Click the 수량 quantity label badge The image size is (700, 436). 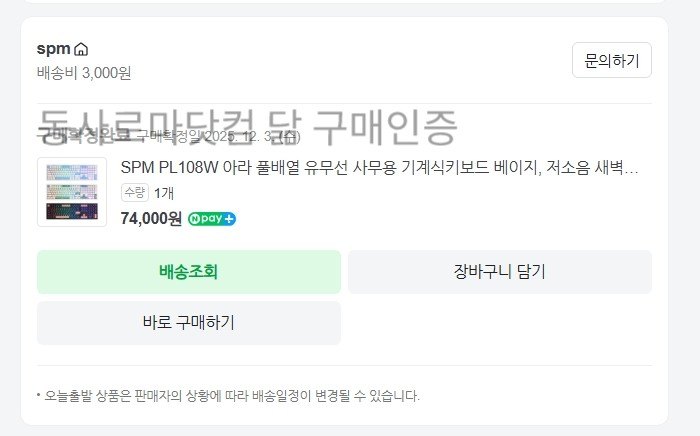tap(134, 192)
